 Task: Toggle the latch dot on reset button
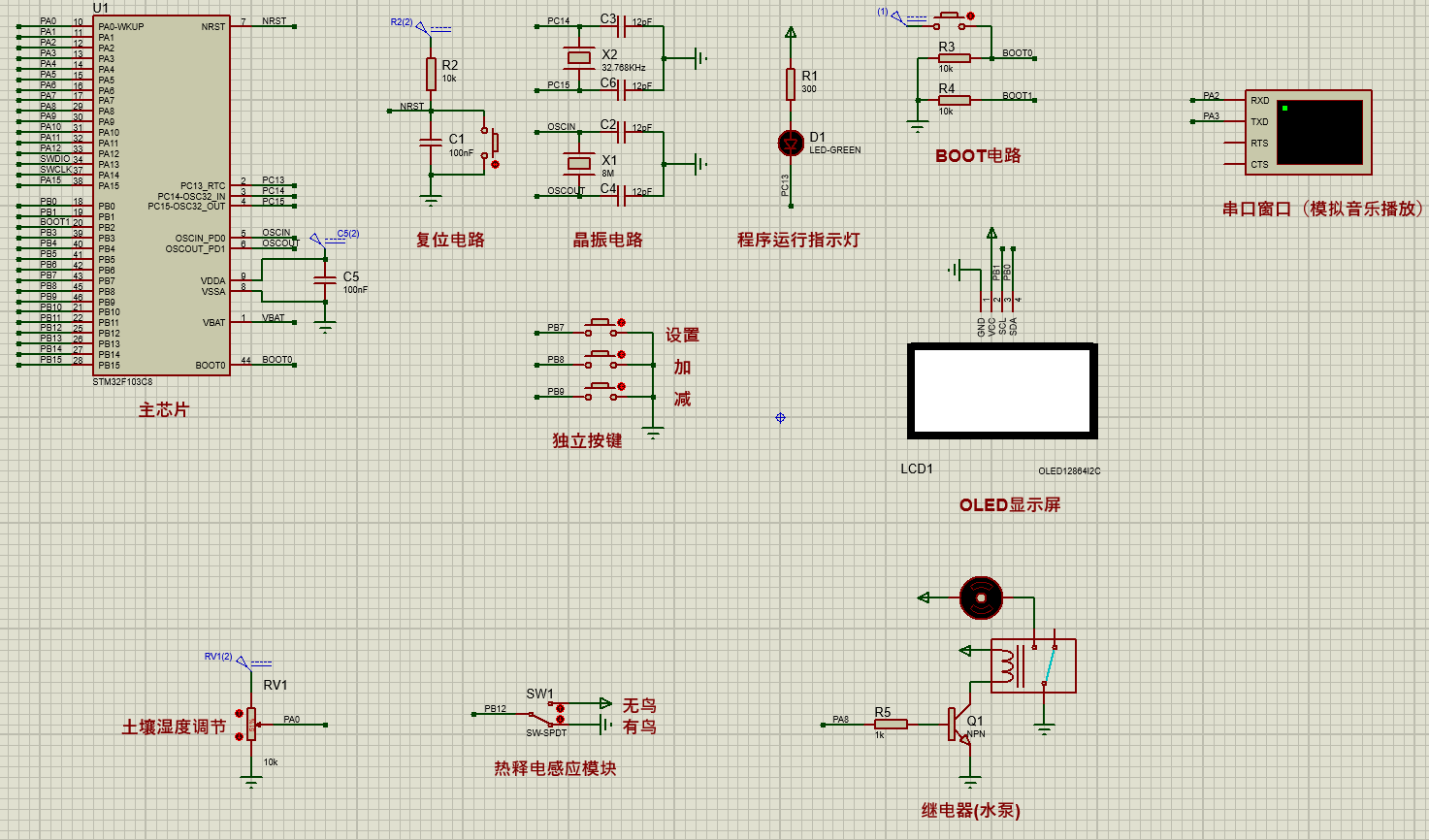click(495, 165)
